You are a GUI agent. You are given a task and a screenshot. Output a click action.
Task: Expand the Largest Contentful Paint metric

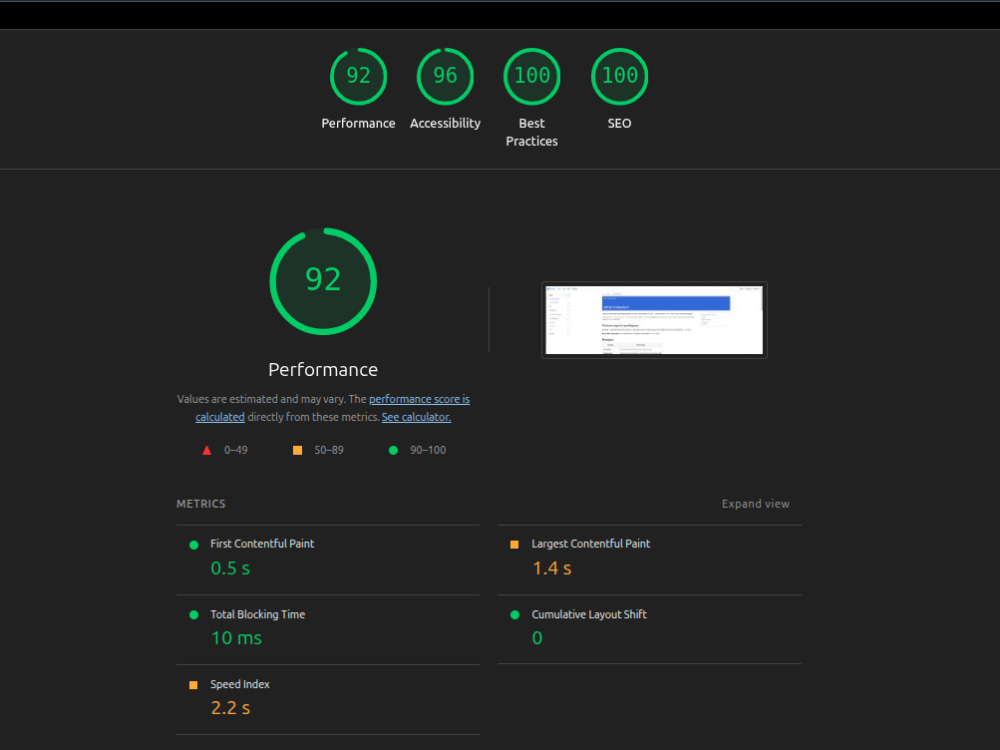(x=649, y=560)
